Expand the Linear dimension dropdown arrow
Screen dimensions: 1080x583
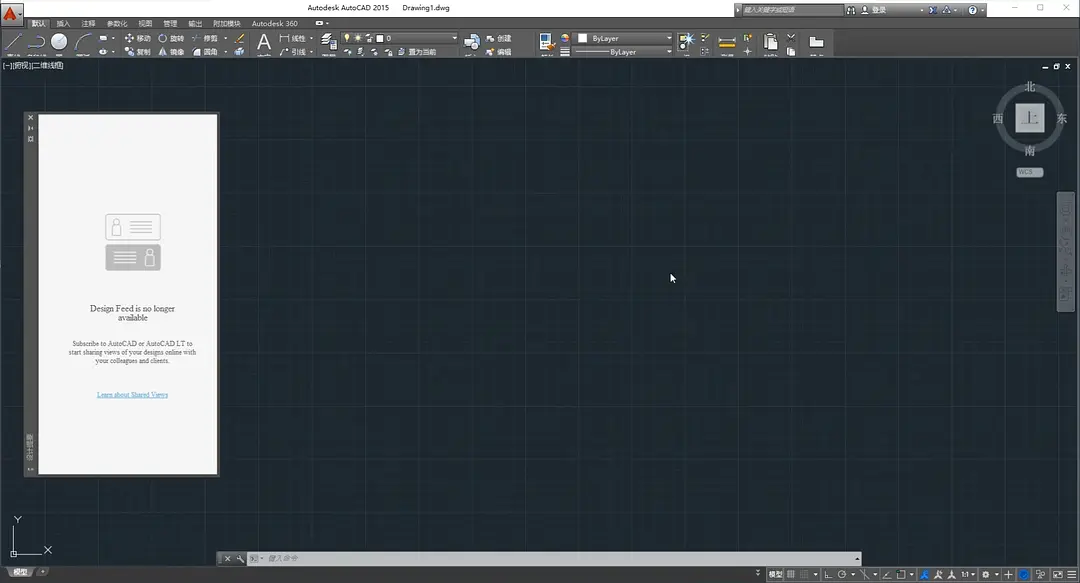point(311,39)
